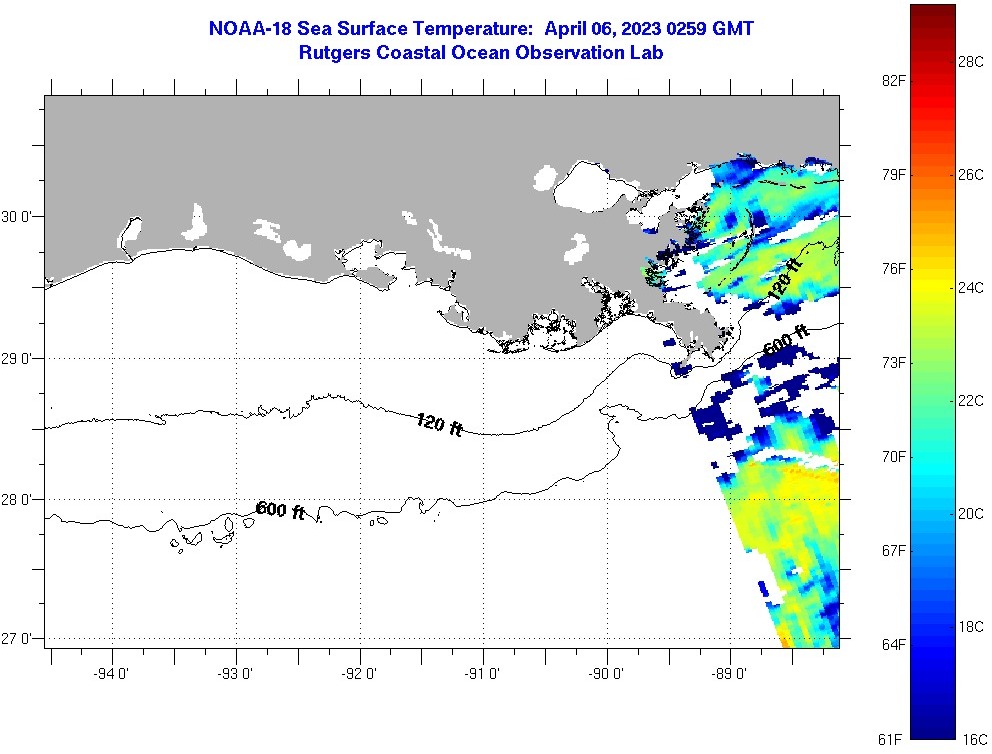This screenshot has width=992, height=754.
Task: Click the 20C temperature label
Action: pyautogui.click(x=970, y=513)
